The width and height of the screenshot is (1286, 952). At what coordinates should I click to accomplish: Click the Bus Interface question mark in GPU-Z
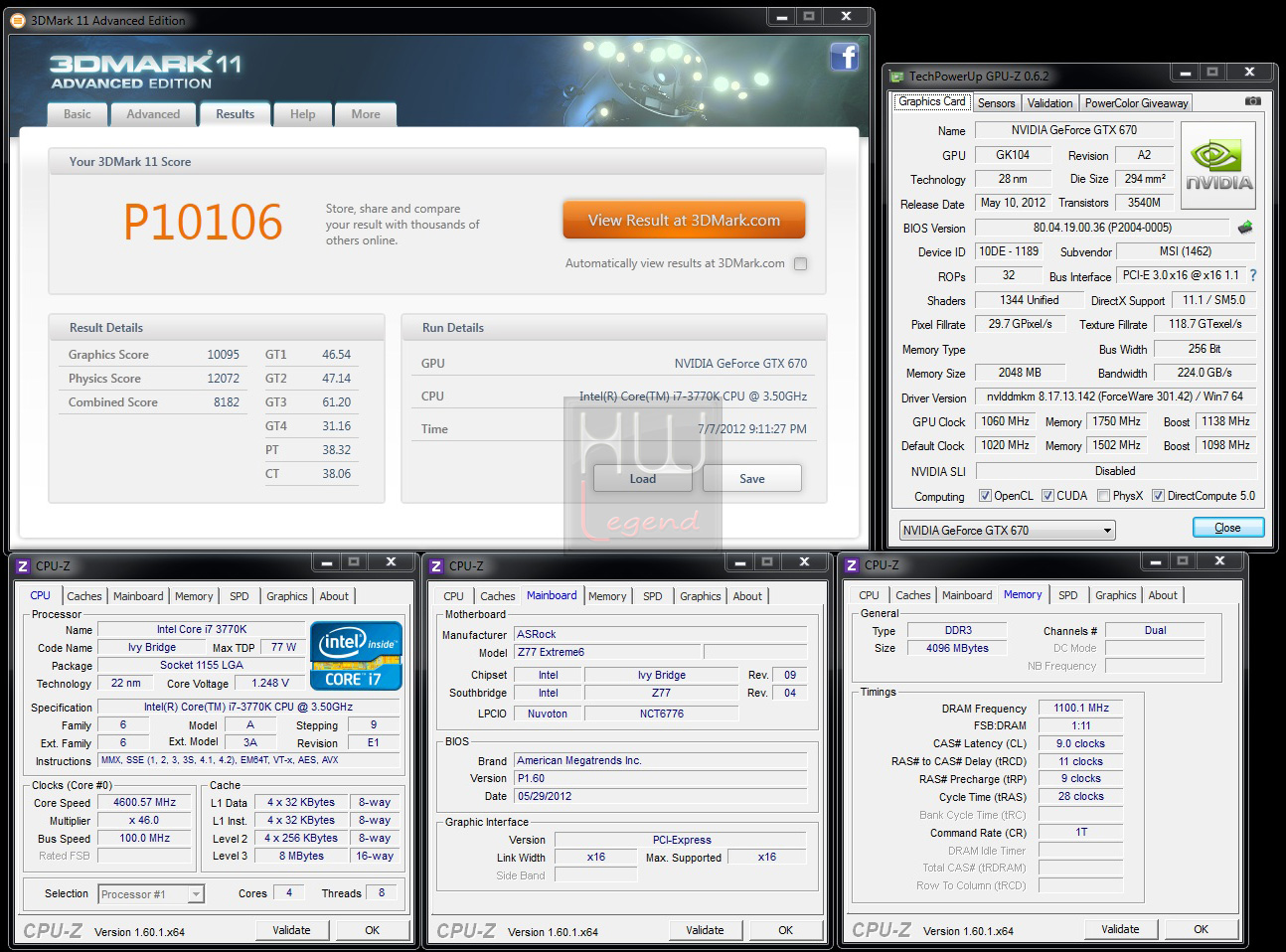tap(1252, 275)
